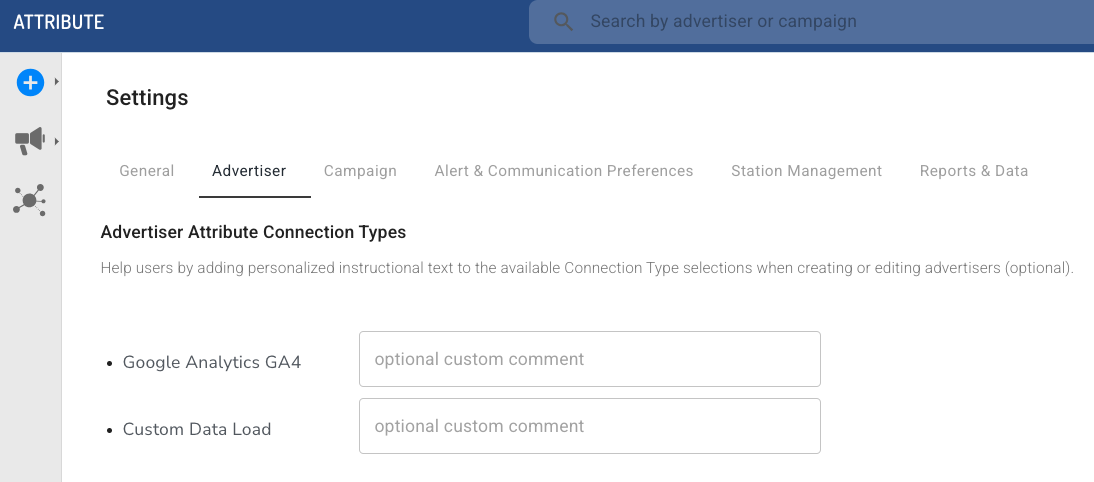Expand the arrow beside the megaphone icon

(57, 141)
